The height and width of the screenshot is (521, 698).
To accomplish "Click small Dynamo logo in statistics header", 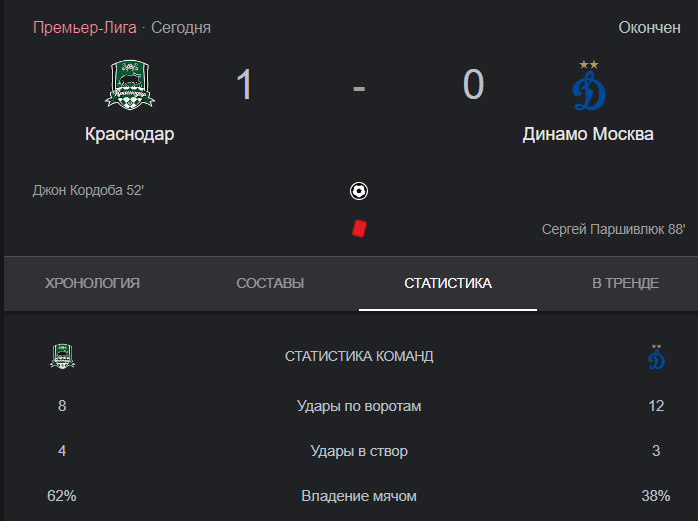I will click(656, 357).
